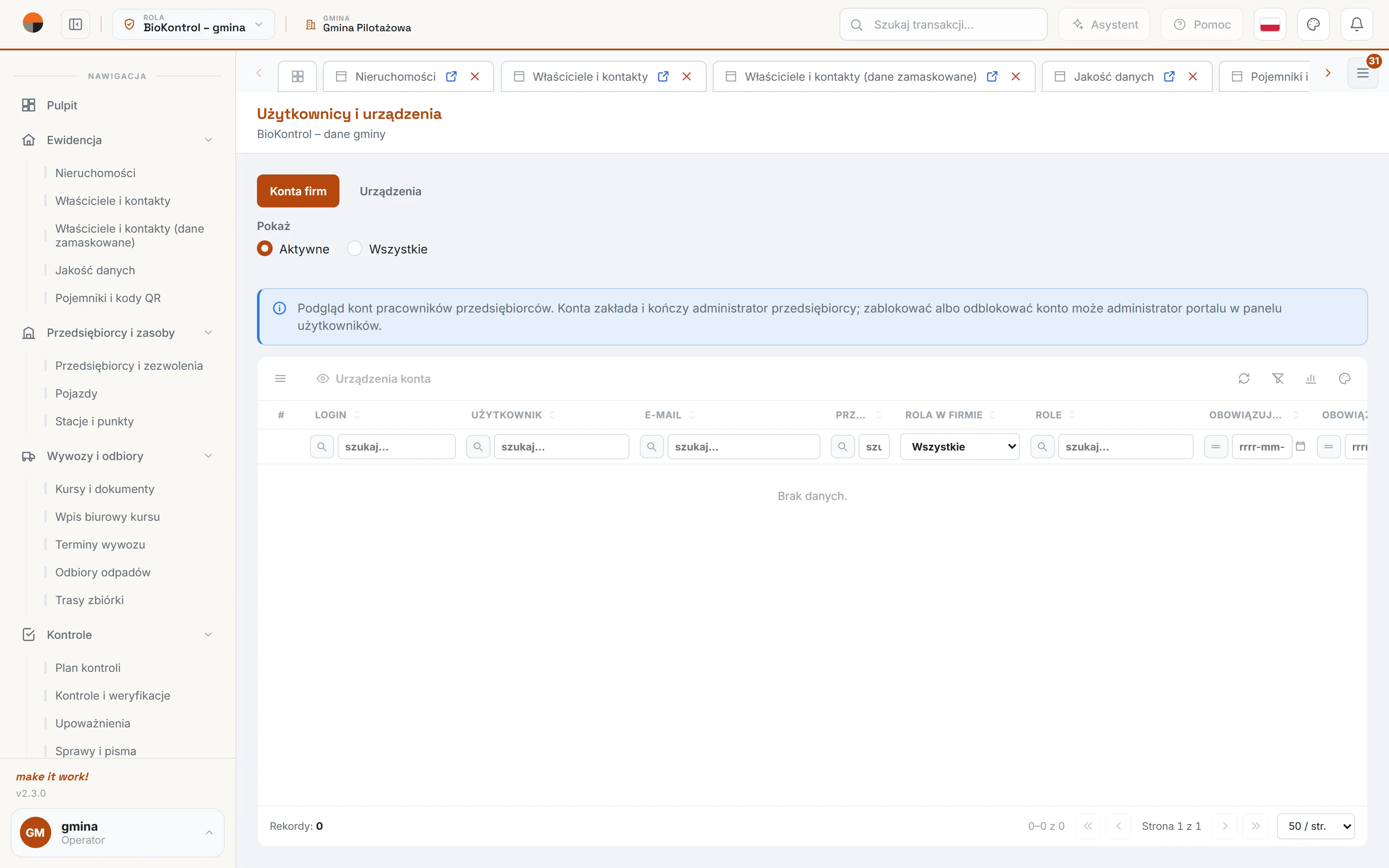The width and height of the screenshot is (1389, 868).
Task: Clear table filters icon
Action: click(x=1277, y=378)
